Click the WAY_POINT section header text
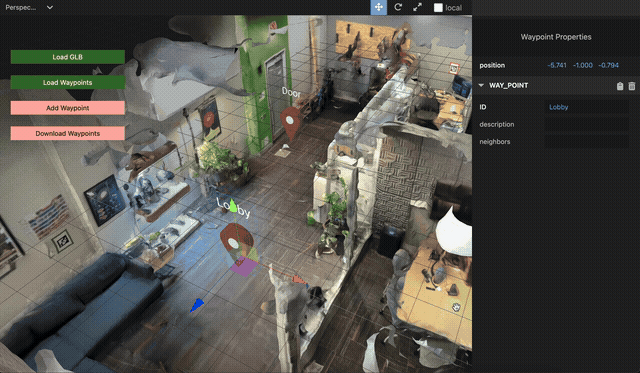This screenshot has height=373, width=640. pos(509,85)
